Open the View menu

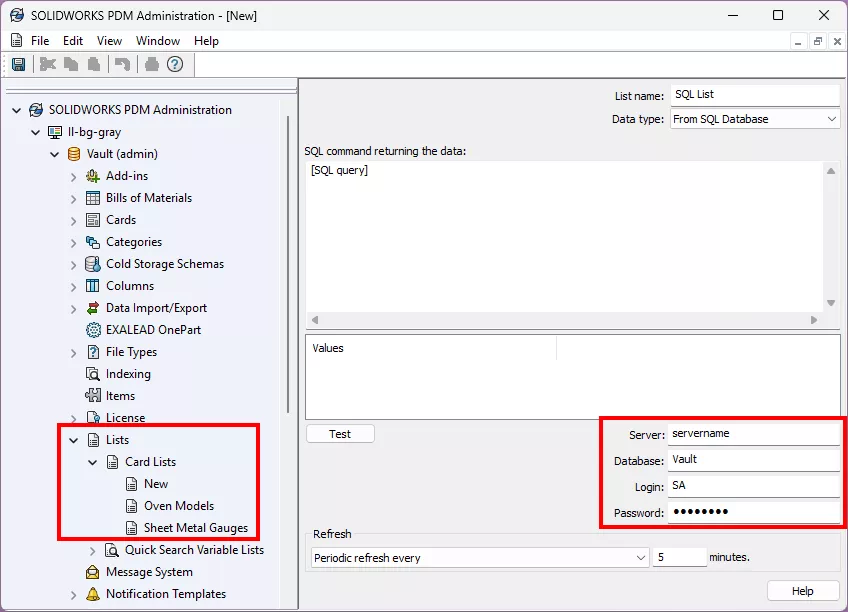(109, 41)
